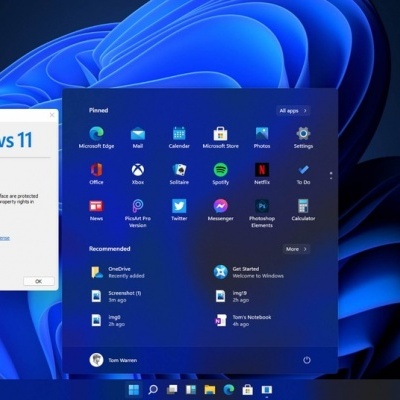The width and height of the screenshot is (400, 400).
Task: Open the To Do app
Action: coord(303,174)
